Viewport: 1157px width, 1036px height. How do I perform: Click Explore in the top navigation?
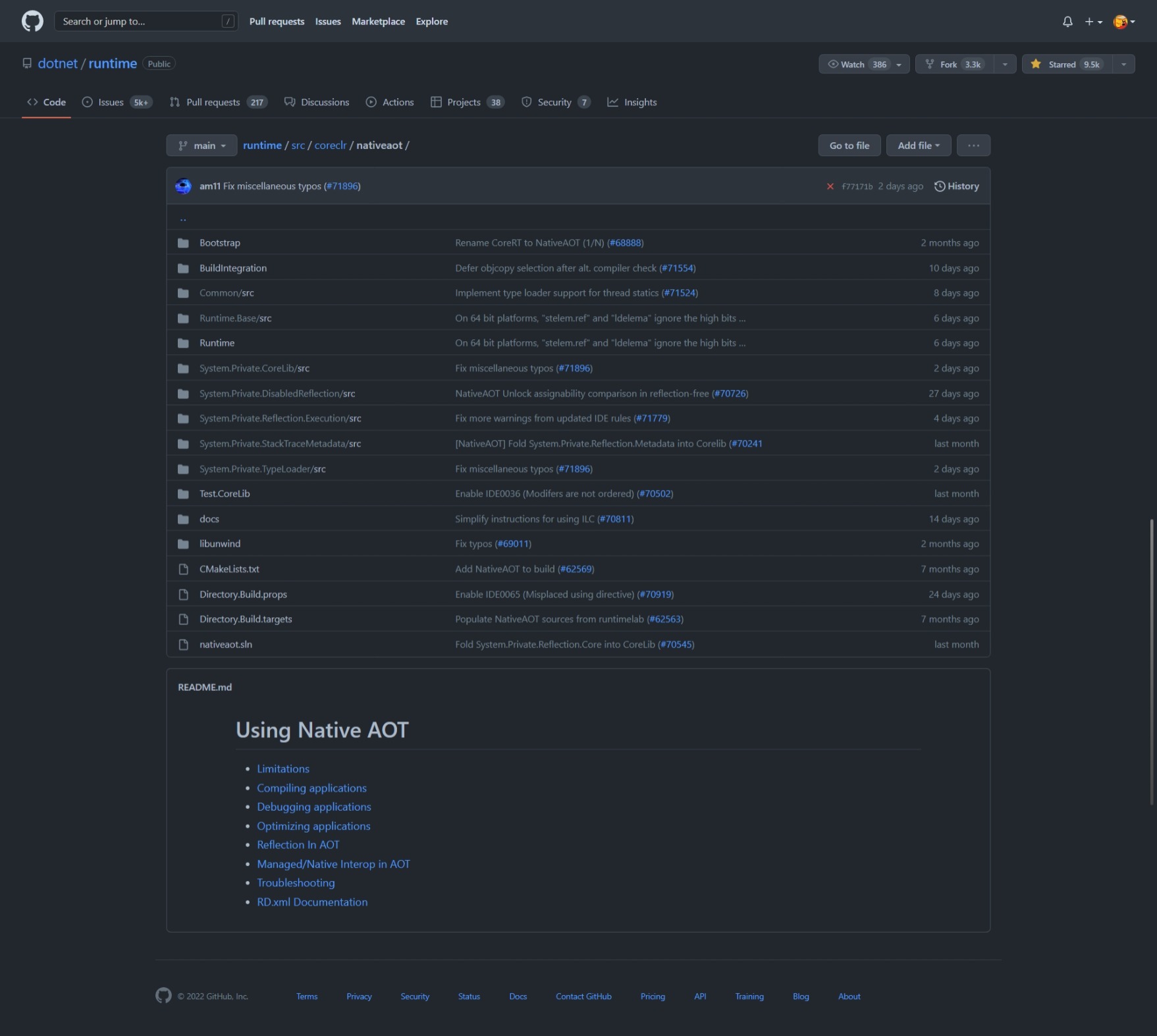click(x=431, y=22)
